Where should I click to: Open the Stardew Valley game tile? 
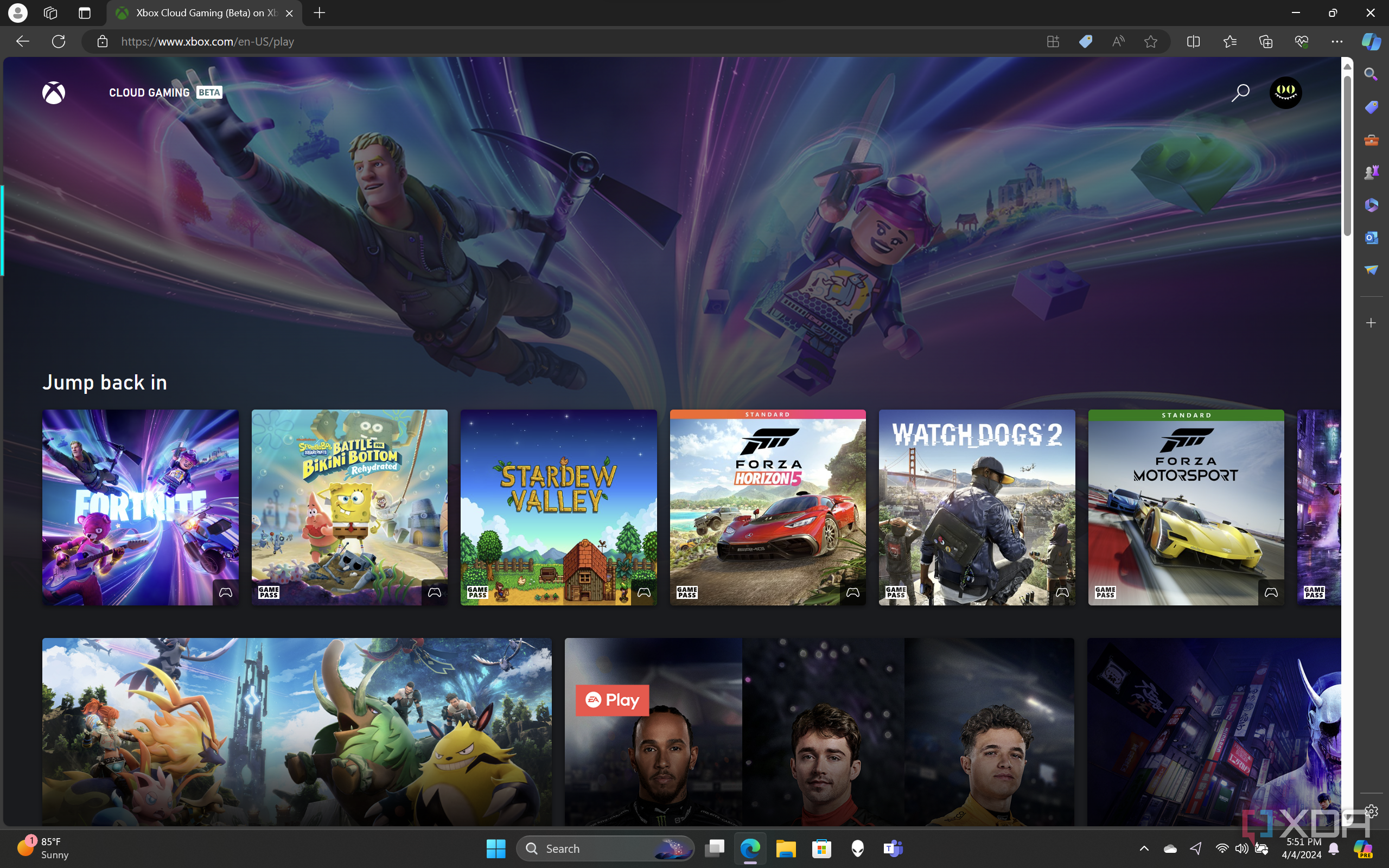558,507
